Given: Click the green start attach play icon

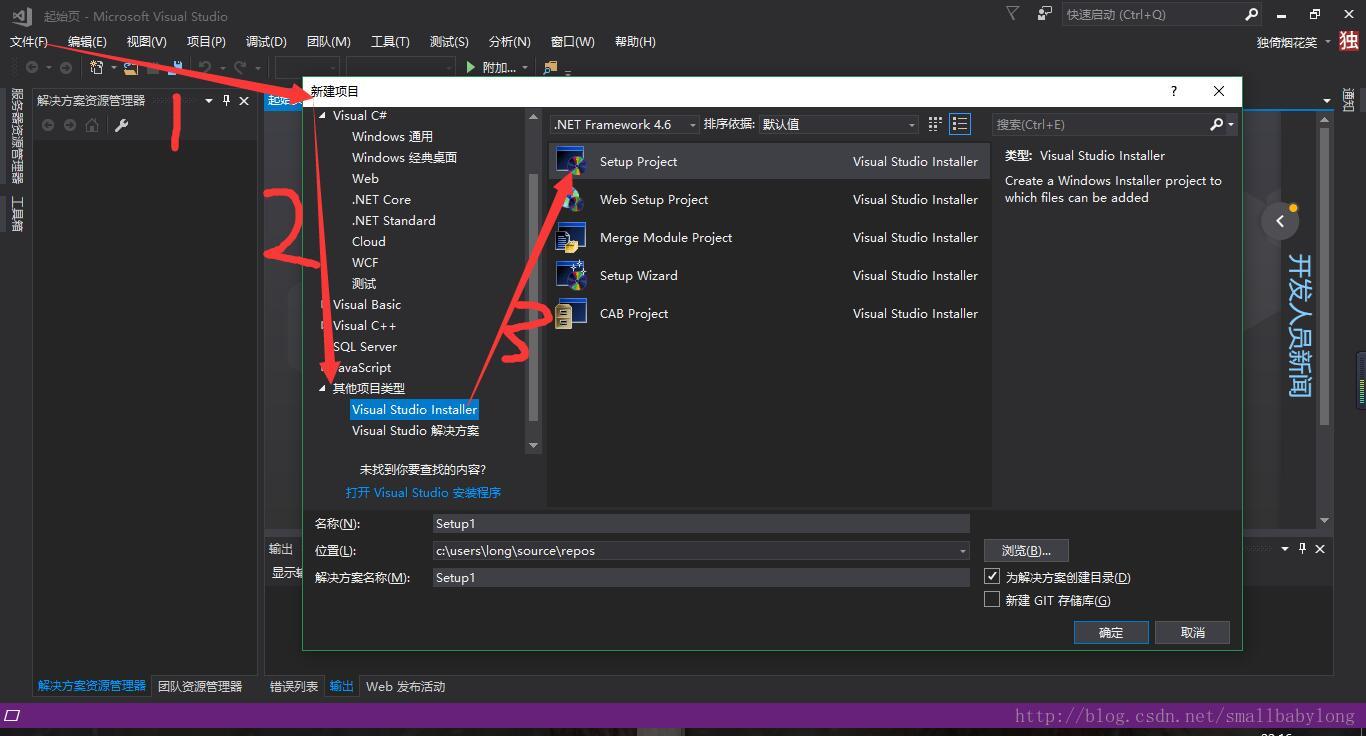Looking at the screenshot, I should click(471, 67).
